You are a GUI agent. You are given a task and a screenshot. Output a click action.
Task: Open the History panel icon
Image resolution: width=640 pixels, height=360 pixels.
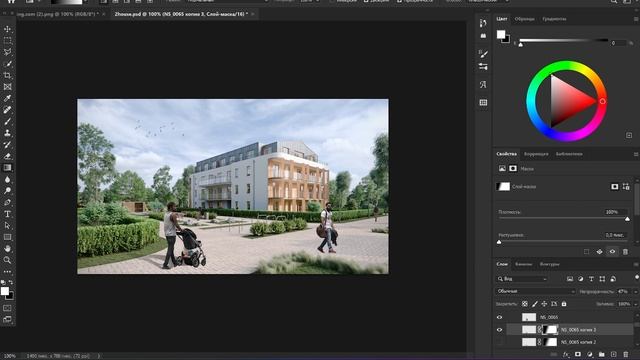(483, 23)
